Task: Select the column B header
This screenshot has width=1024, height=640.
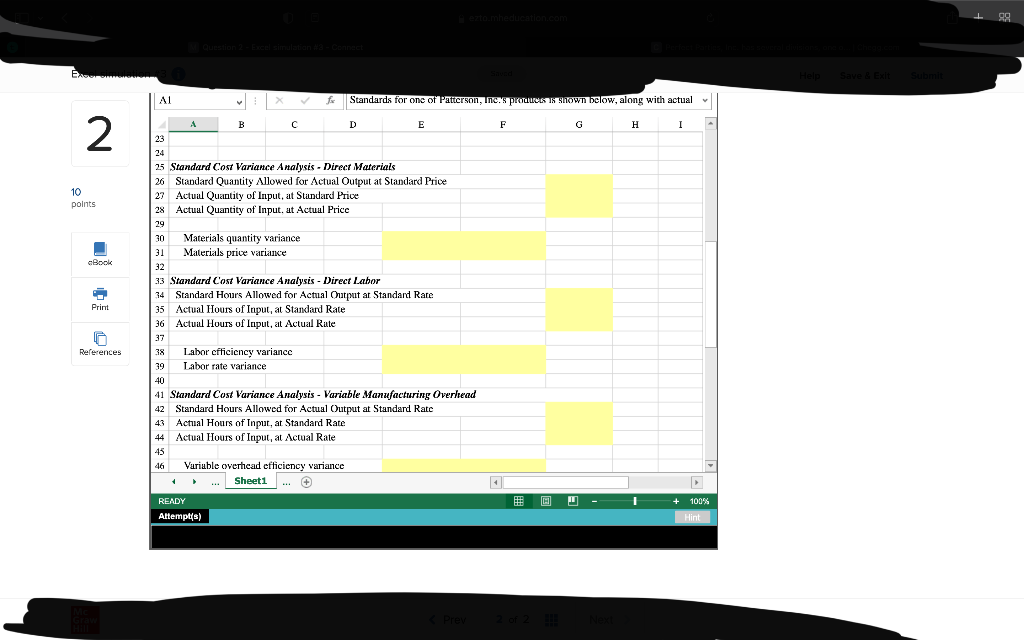Action: (240, 124)
